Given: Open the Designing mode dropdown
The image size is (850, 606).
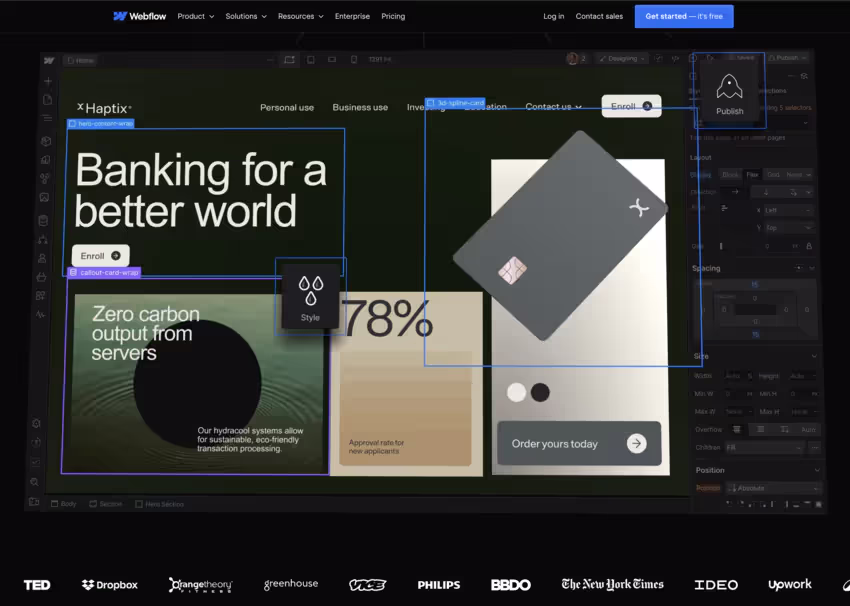Looking at the screenshot, I should coord(622,59).
